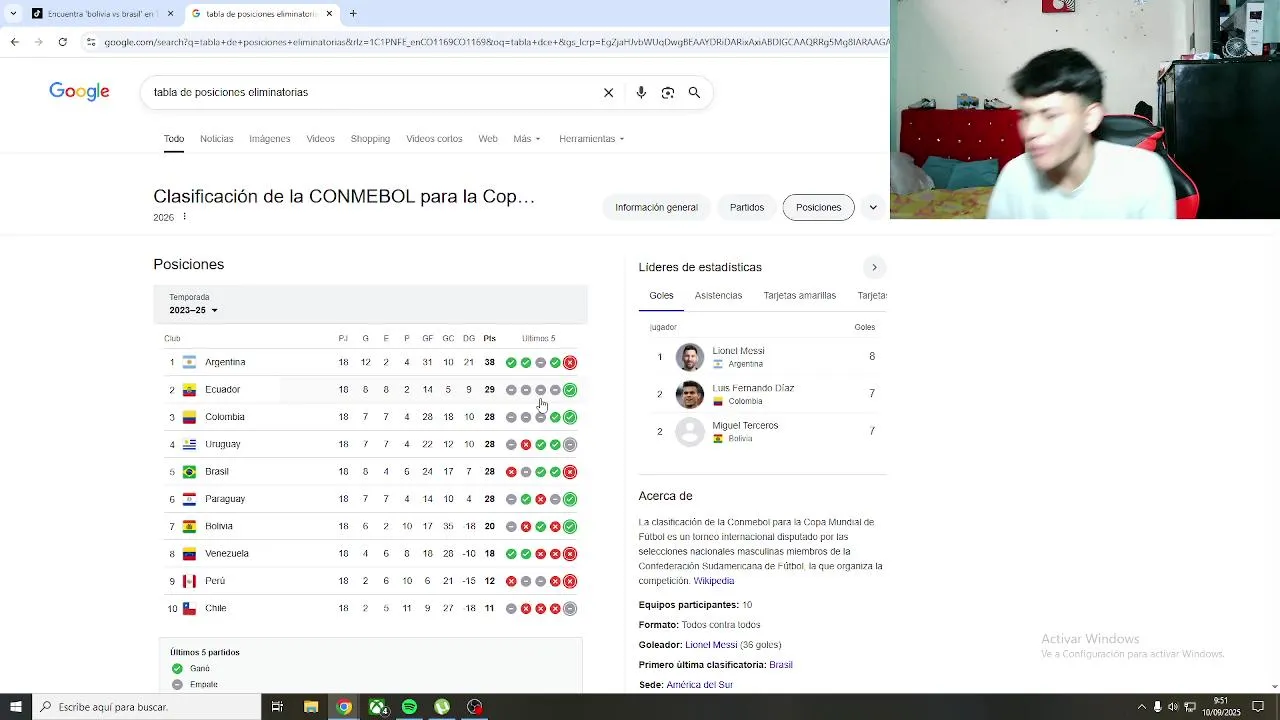Open Lionel Messi Goleador link
This screenshot has width=1280, height=720.
click(711, 645)
